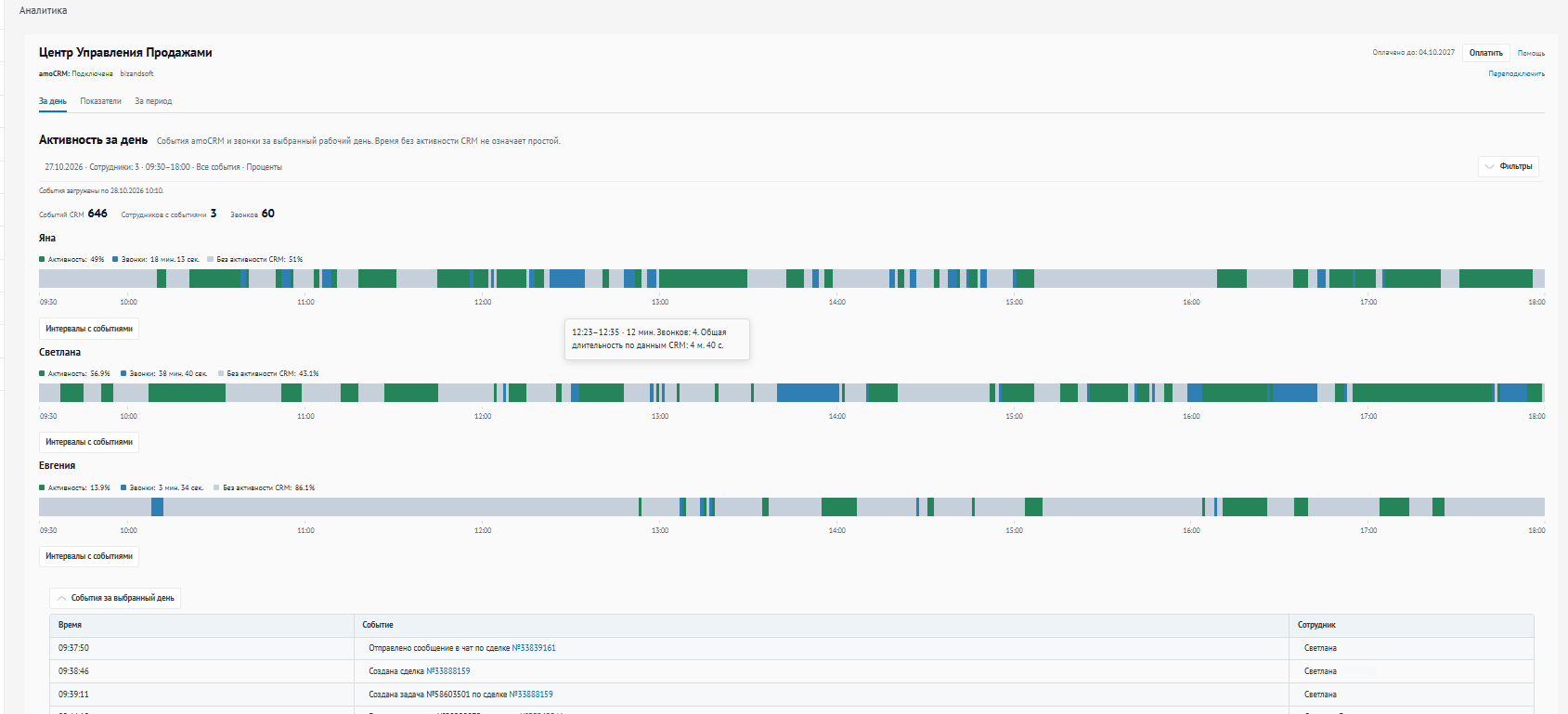Open the Помощь link
This screenshot has height=714, width=1568.
(x=1531, y=53)
